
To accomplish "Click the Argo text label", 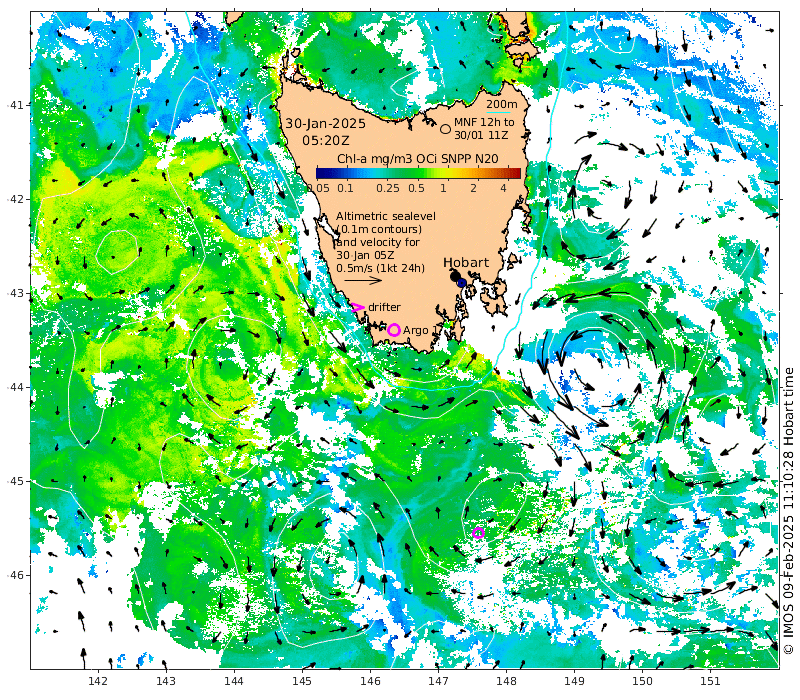I will click(x=416, y=331).
